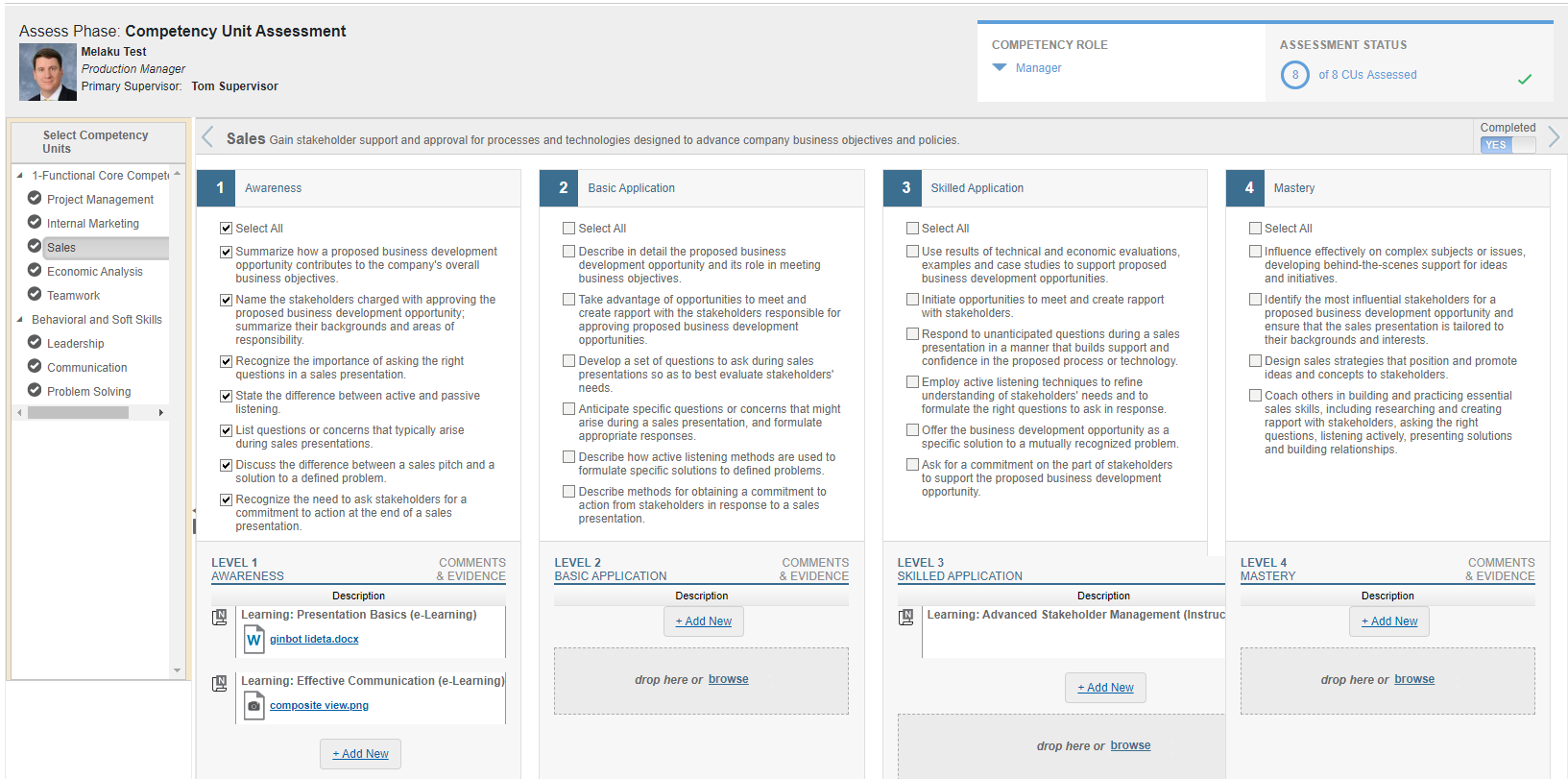Check 'Coach others in building and practicing' item
Image resolution: width=1568 pixels, height=779 pixels.
click(1255, 395)
